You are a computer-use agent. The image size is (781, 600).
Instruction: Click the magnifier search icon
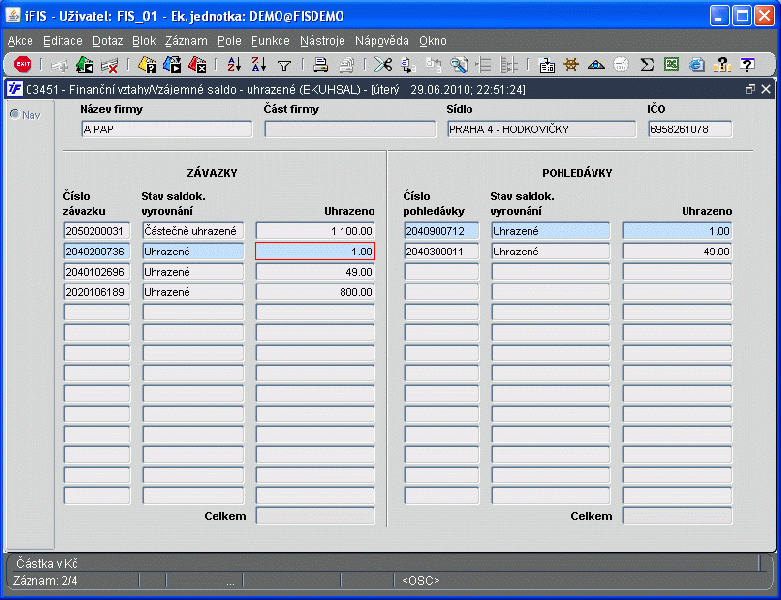tap(459, 65)
